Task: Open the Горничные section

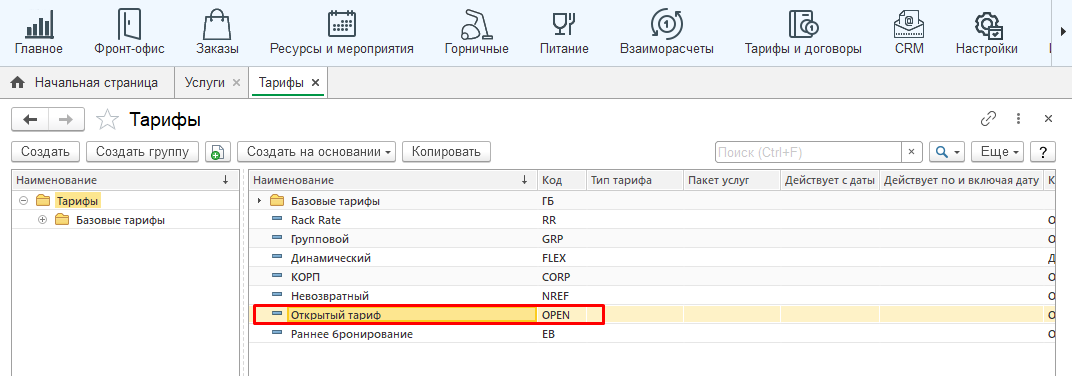Action: point(477,33)
